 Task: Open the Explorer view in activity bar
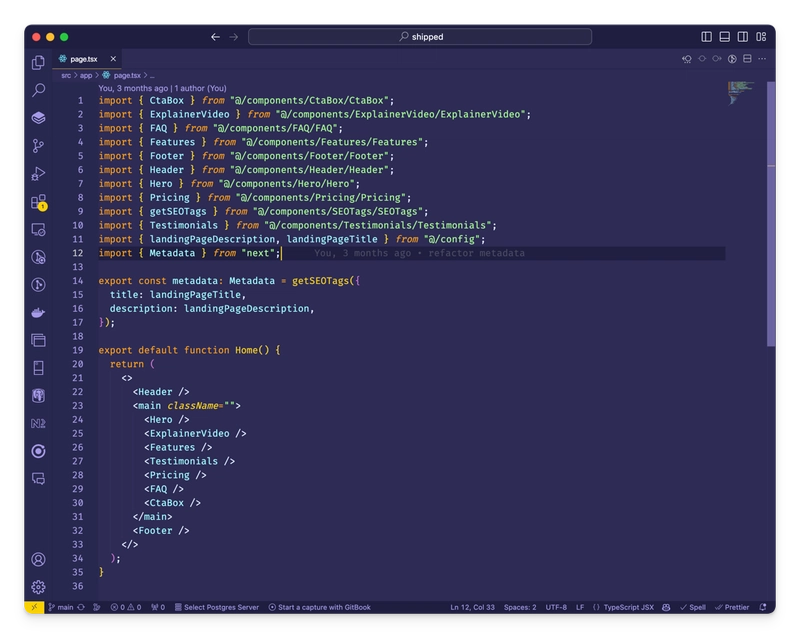[x=38, y=62]
